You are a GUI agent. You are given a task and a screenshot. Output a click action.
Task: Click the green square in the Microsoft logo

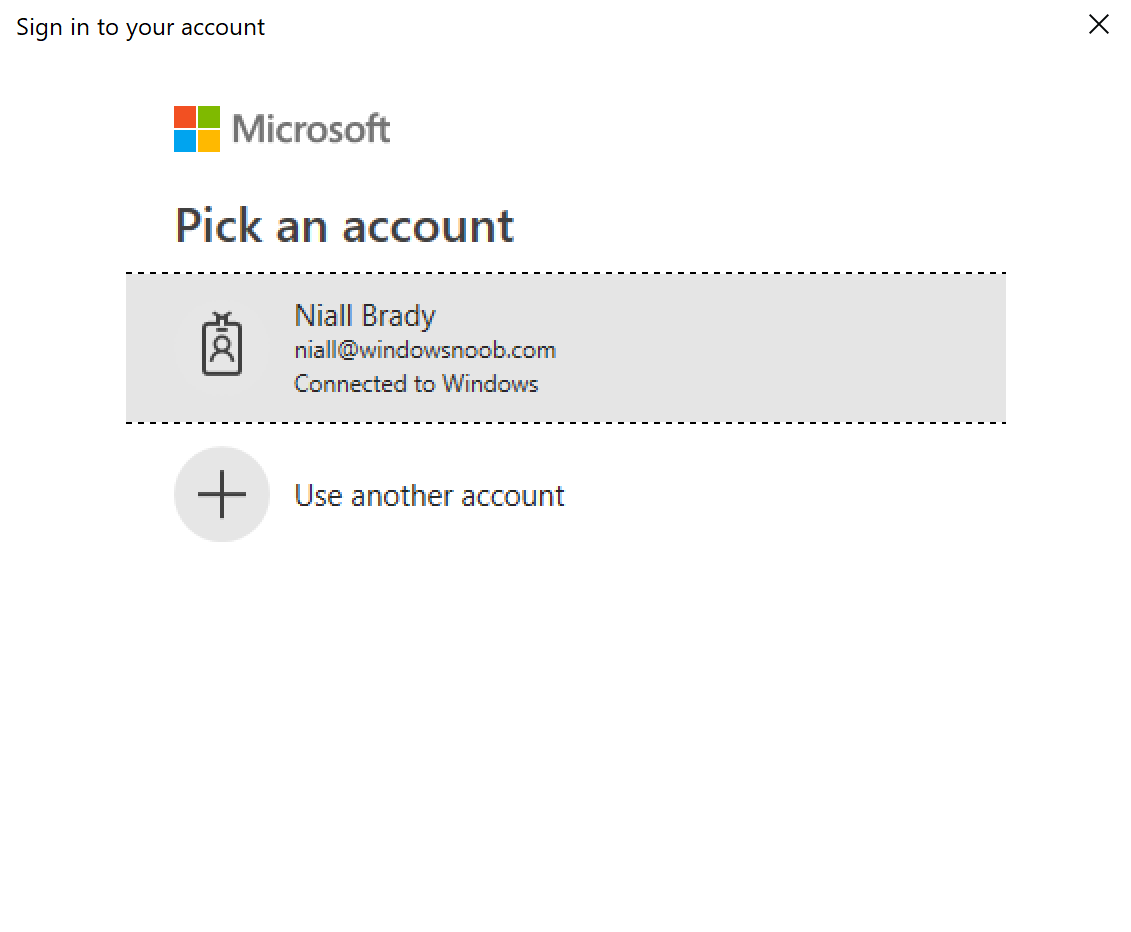[209, 117]
